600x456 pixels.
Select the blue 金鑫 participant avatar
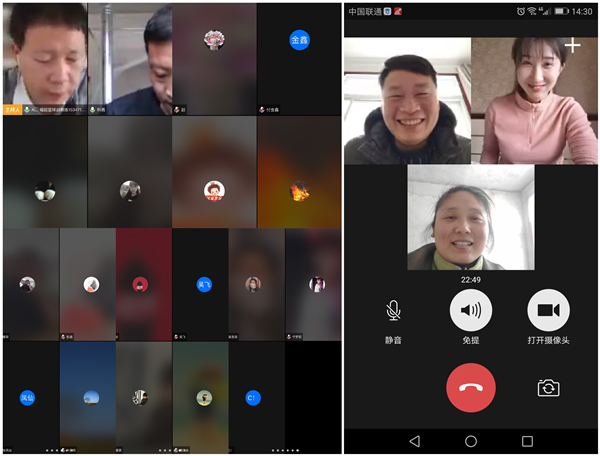[x=299, y=40]
